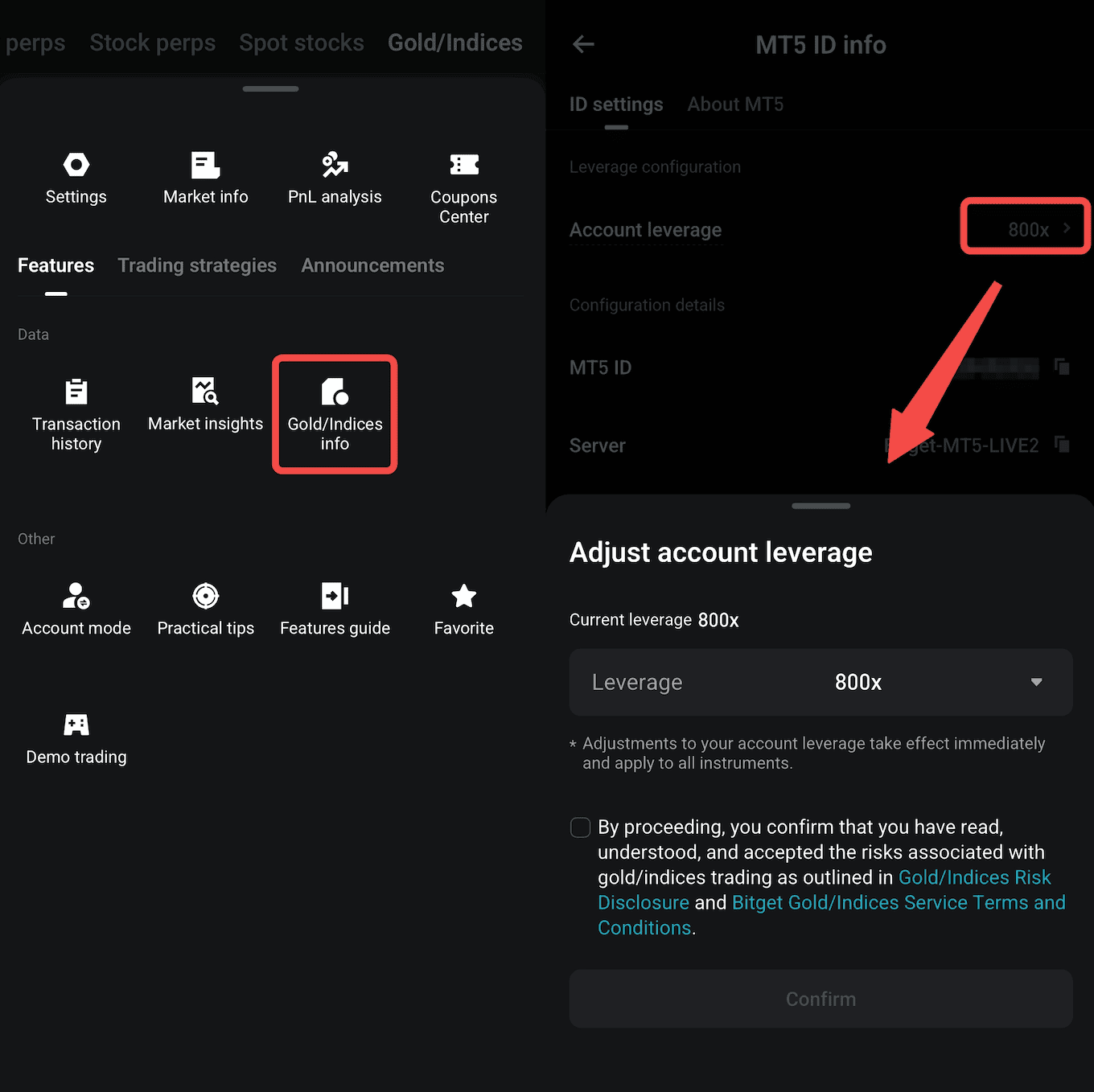
Task: Open the Features guide icon
Action: (x=335, y=596)
